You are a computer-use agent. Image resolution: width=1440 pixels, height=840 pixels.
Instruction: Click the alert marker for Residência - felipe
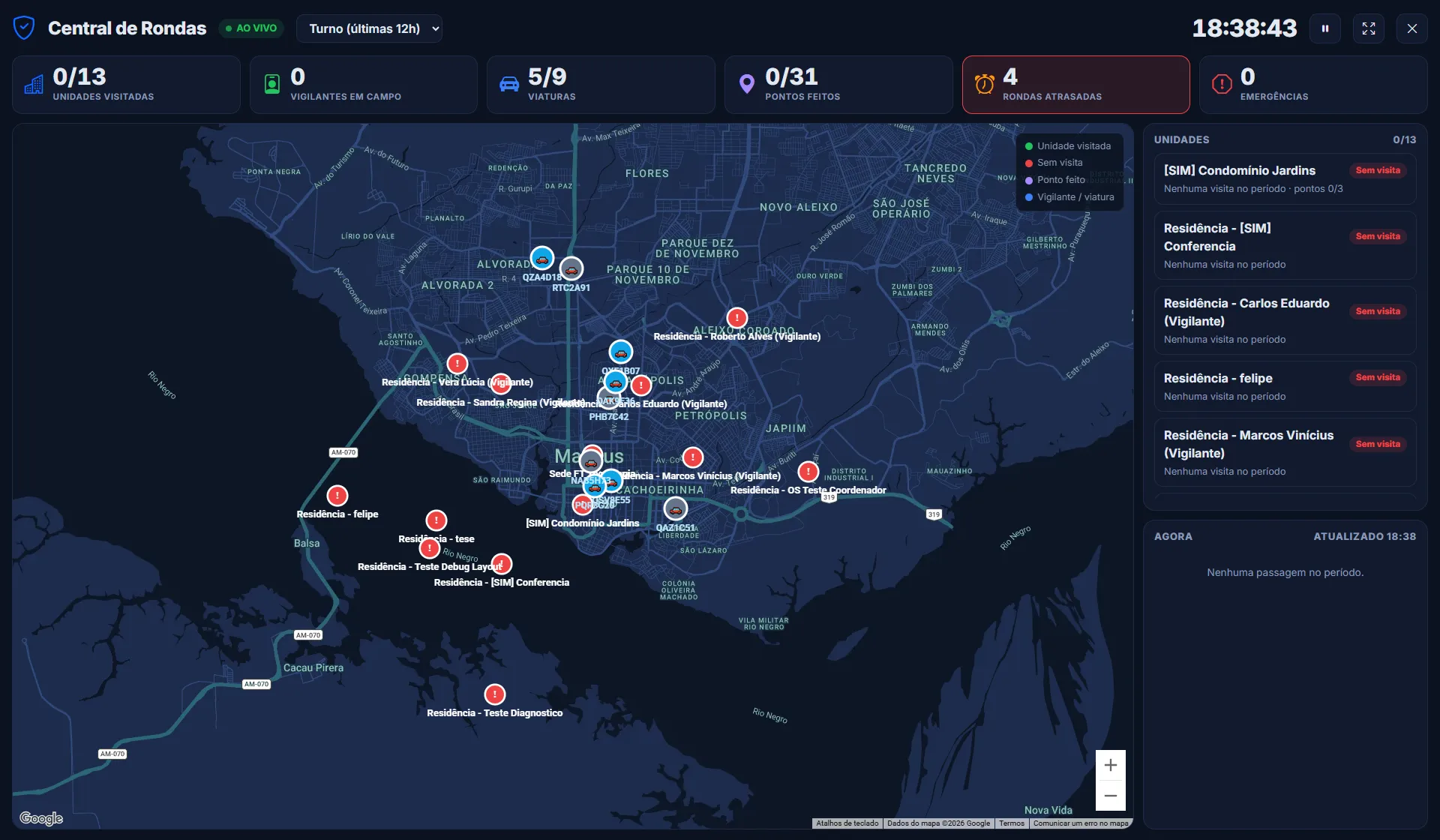[x=337, y=496]
